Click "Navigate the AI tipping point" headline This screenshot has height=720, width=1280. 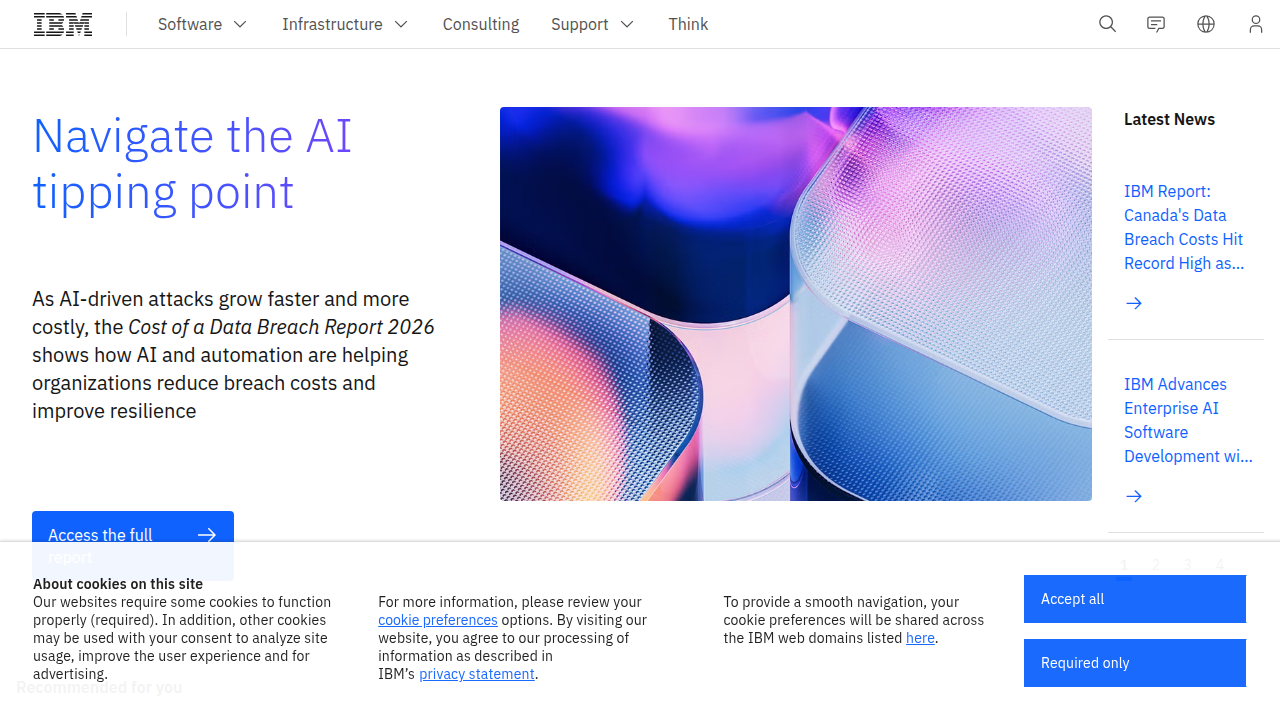coord(192,164)
